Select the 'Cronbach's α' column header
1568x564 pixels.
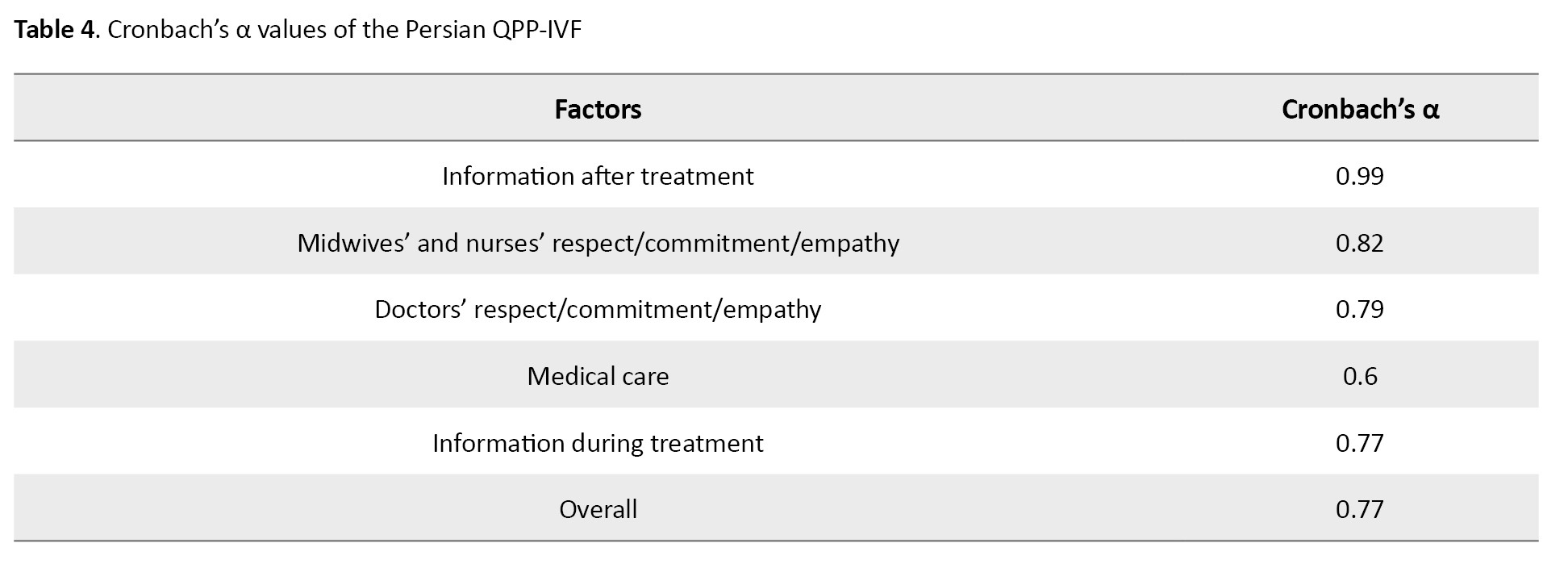[1360, 109]
